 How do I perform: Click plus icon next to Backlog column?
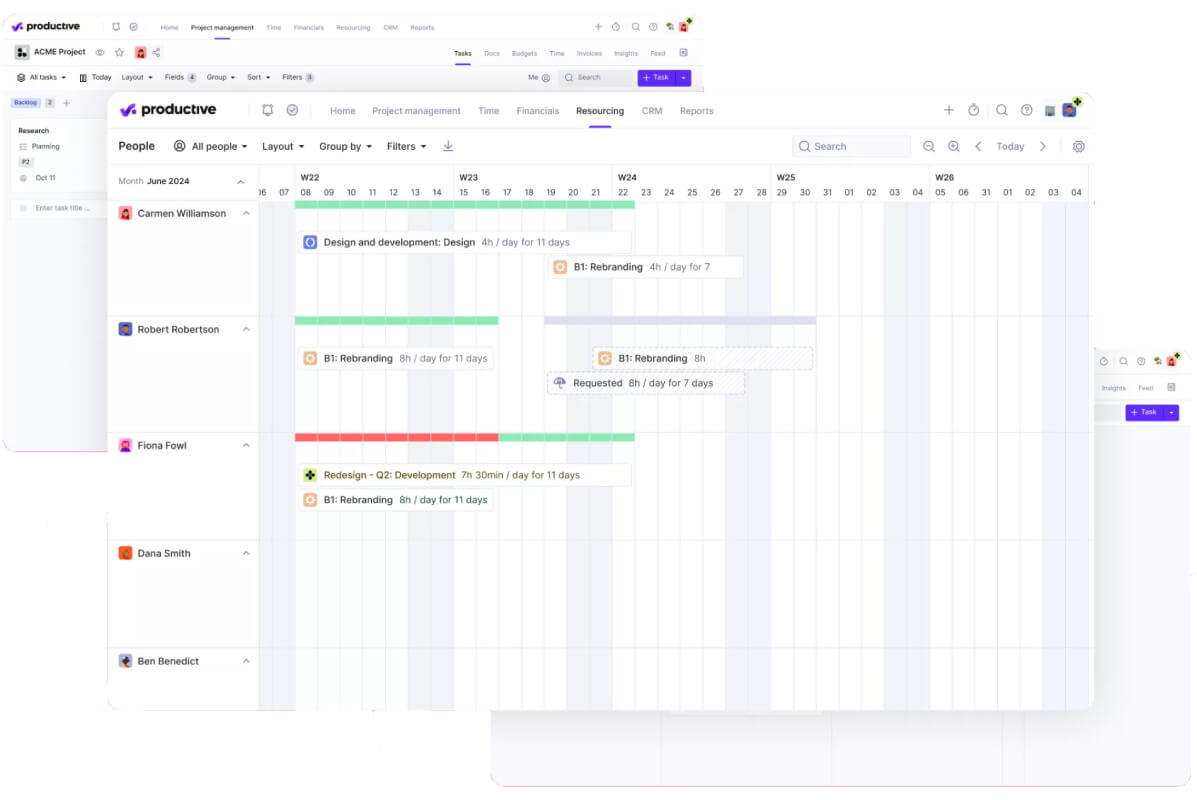[66, 103]
